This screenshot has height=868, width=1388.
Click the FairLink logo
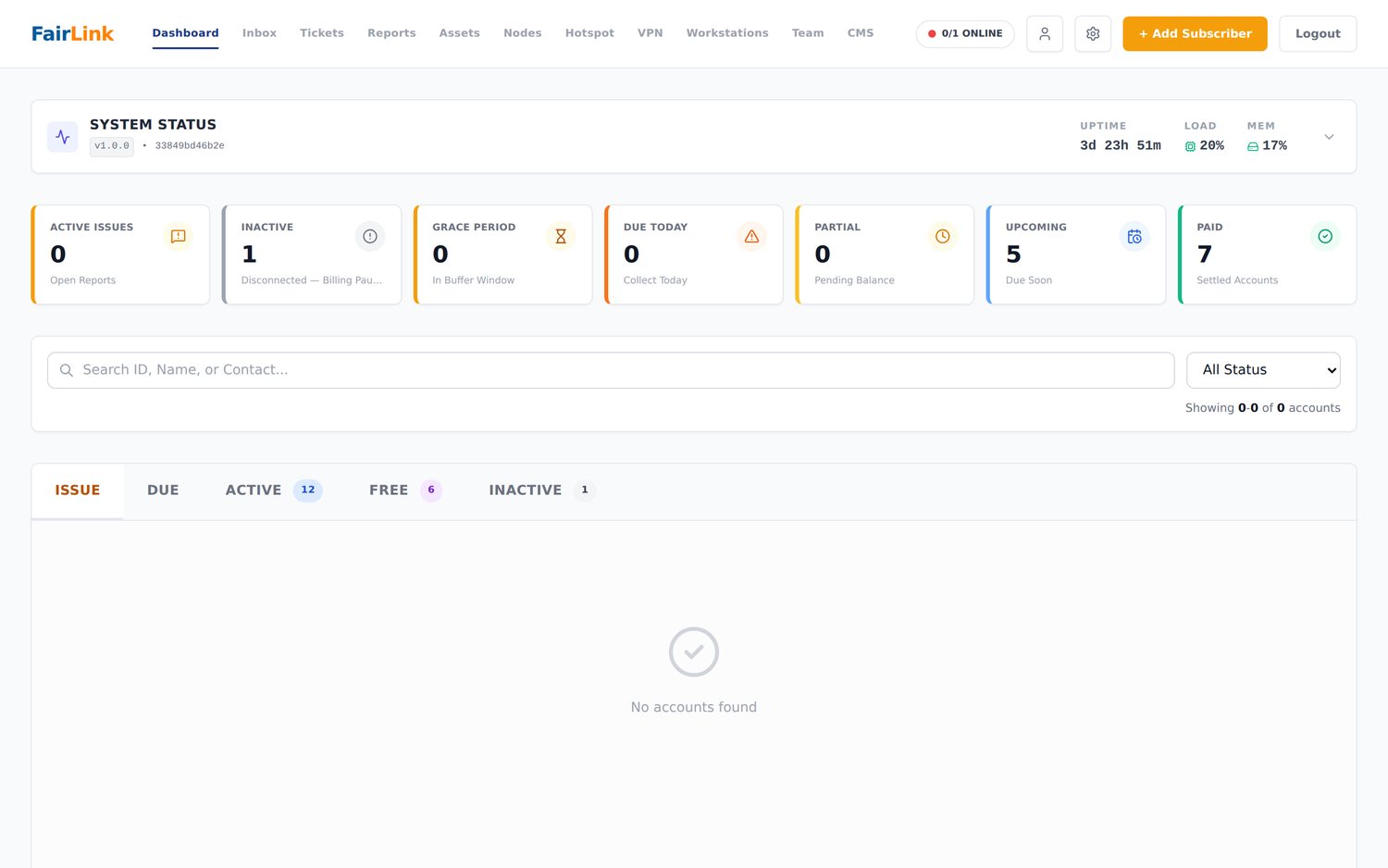(72, 33)
